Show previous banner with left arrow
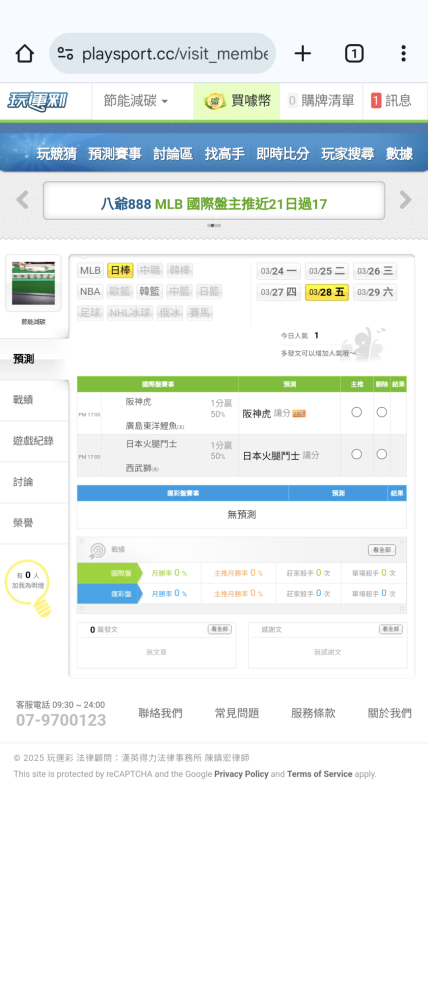This screenshot has height=1000, width=428. point(22,200)
